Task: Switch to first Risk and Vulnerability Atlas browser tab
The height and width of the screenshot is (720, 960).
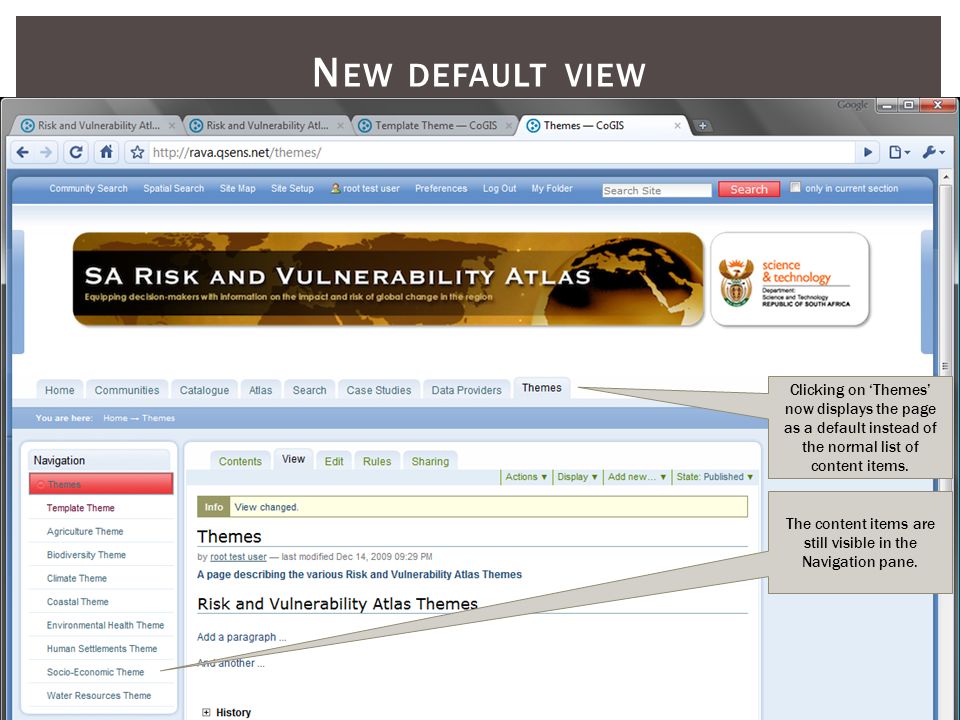Action: point(98,126)
